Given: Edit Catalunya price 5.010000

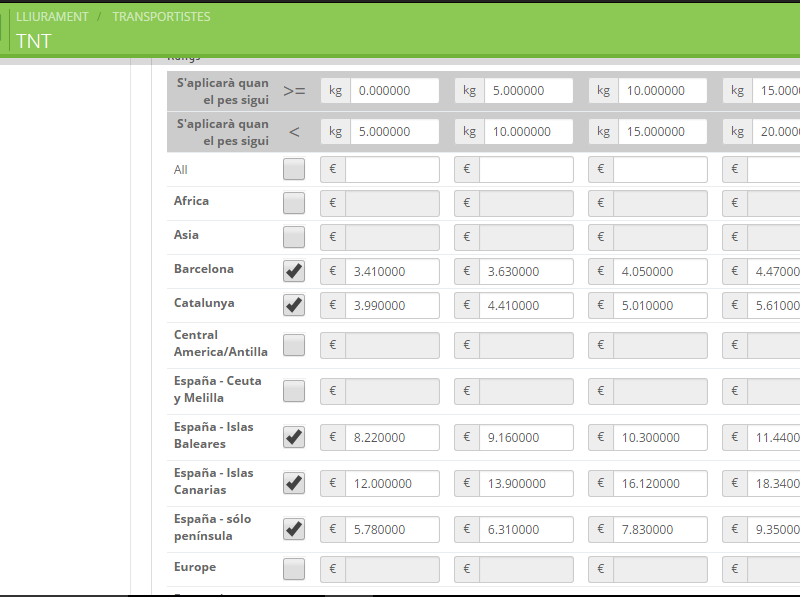Looking at the screenshot, I should (660, 306).
